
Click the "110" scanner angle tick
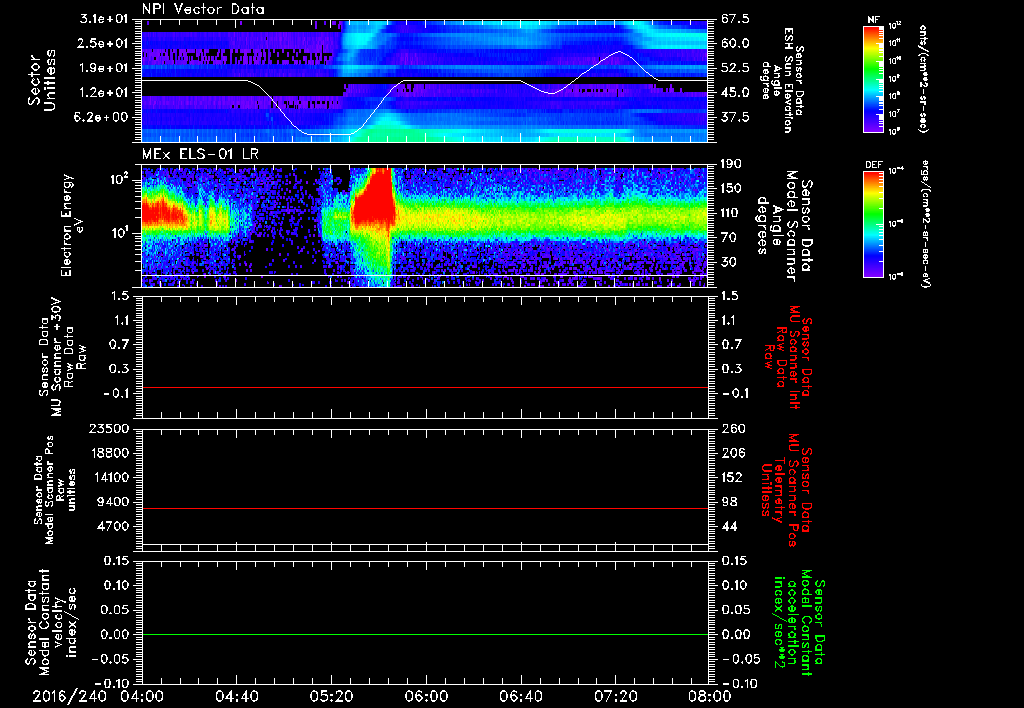732,213
